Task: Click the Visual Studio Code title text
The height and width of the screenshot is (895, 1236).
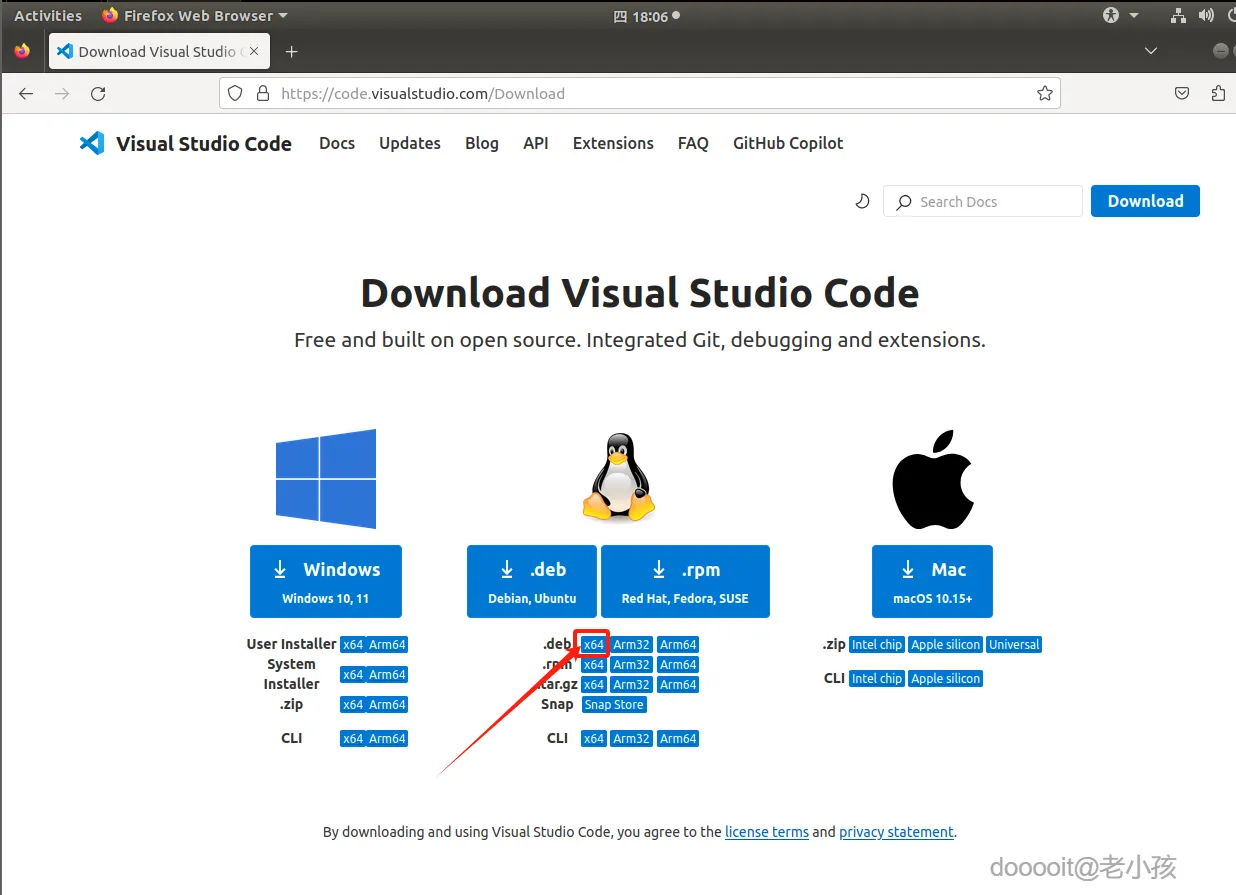Action: 204,143
